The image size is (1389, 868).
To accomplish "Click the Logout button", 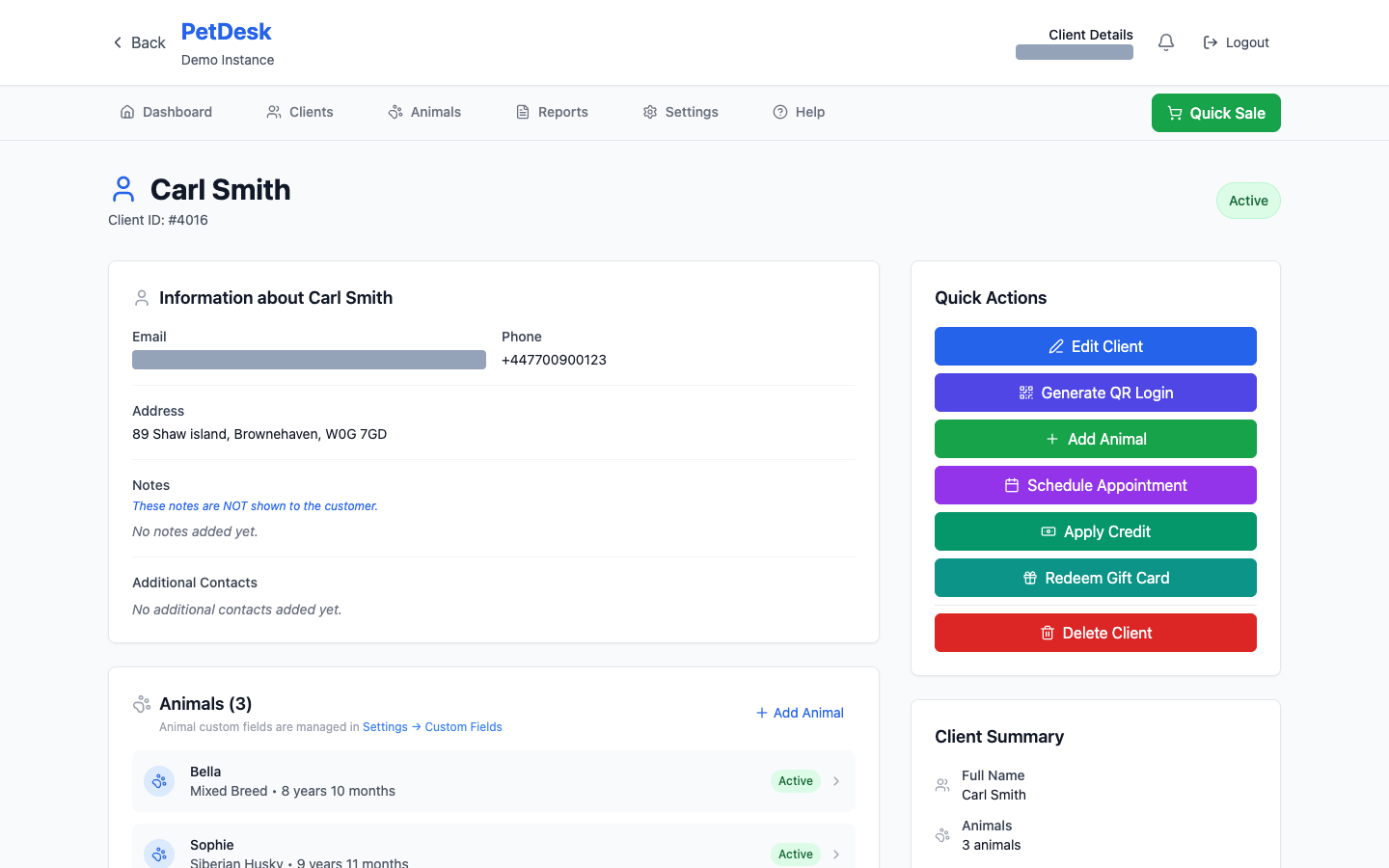I will 1236,42.
